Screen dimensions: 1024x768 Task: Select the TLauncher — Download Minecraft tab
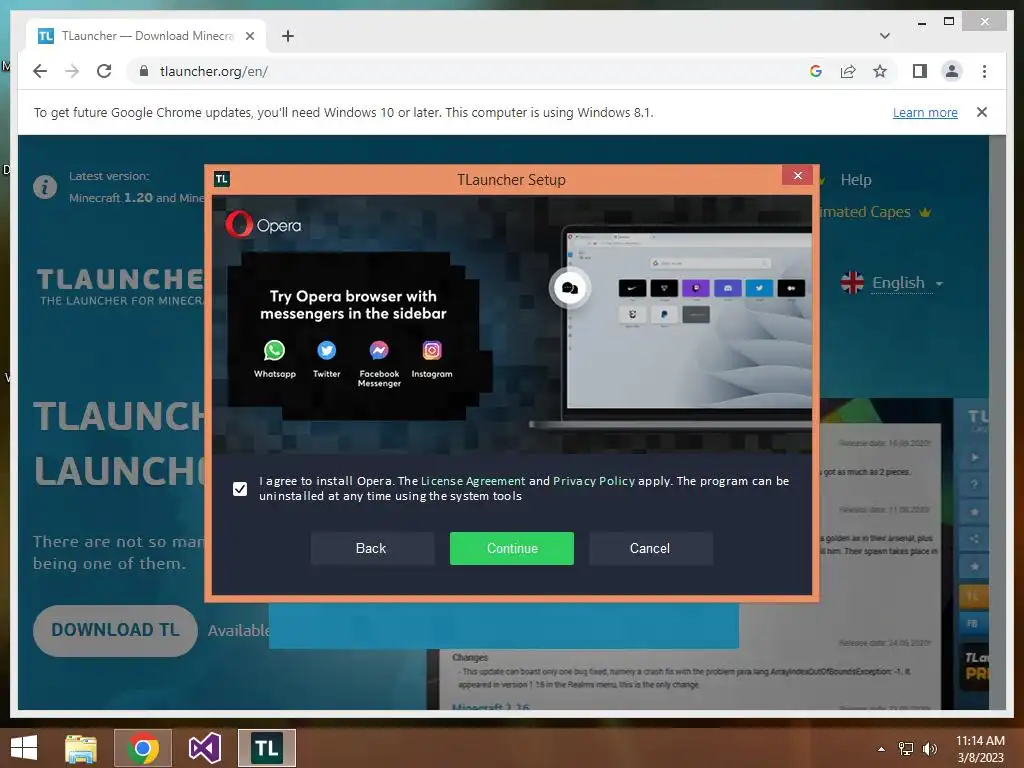coord(146,36)
